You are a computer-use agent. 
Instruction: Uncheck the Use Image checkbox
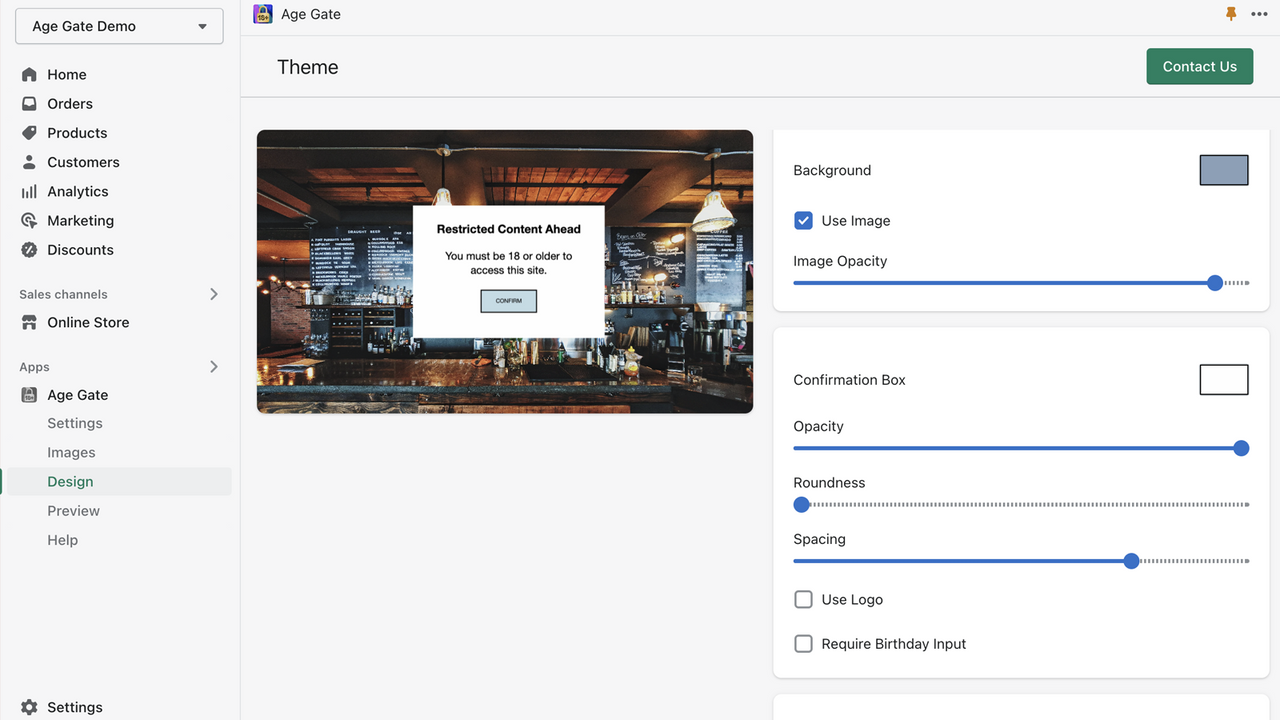pyautogui.click(x=803, y=221)
